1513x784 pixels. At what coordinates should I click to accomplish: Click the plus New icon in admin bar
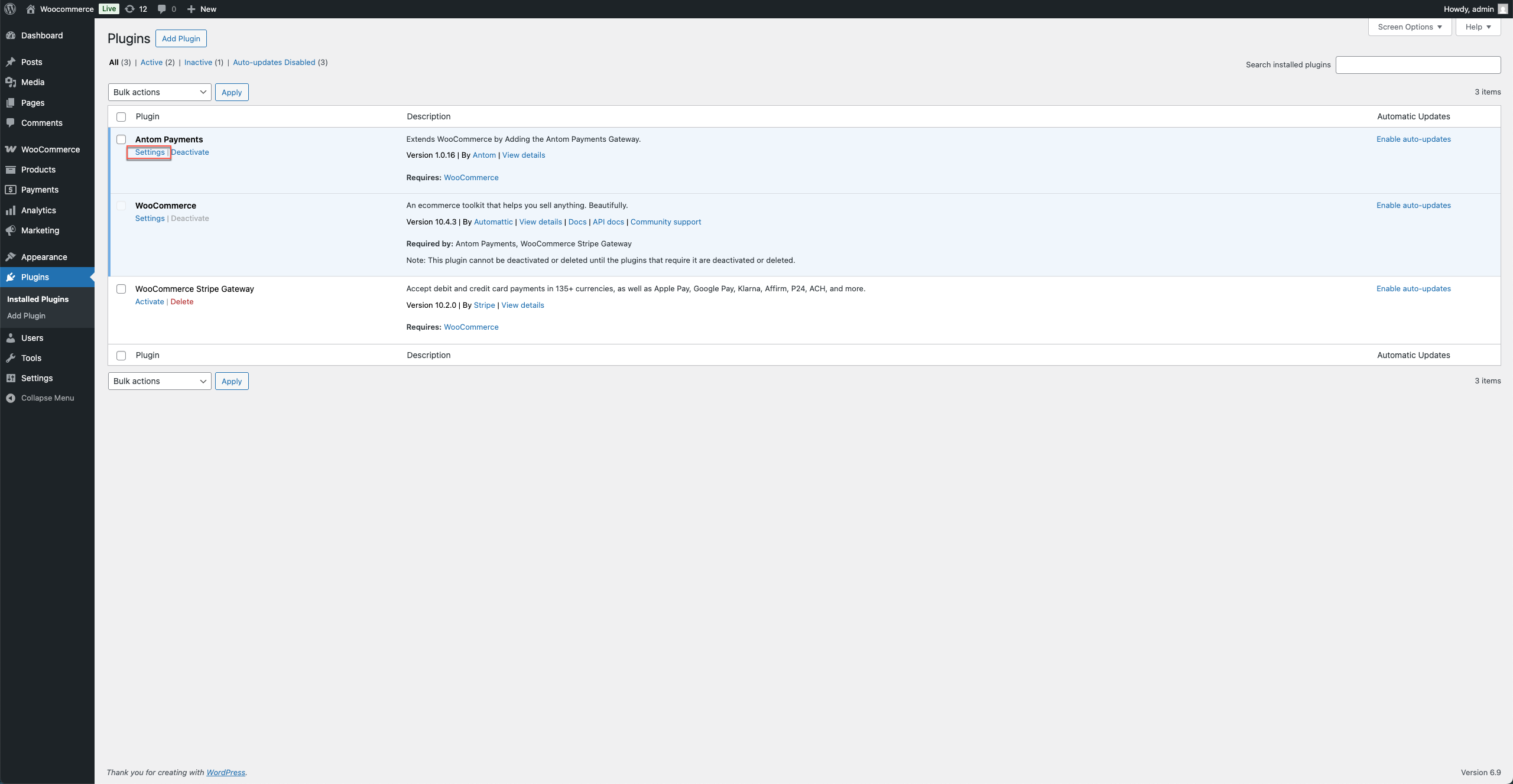(191, 9)
